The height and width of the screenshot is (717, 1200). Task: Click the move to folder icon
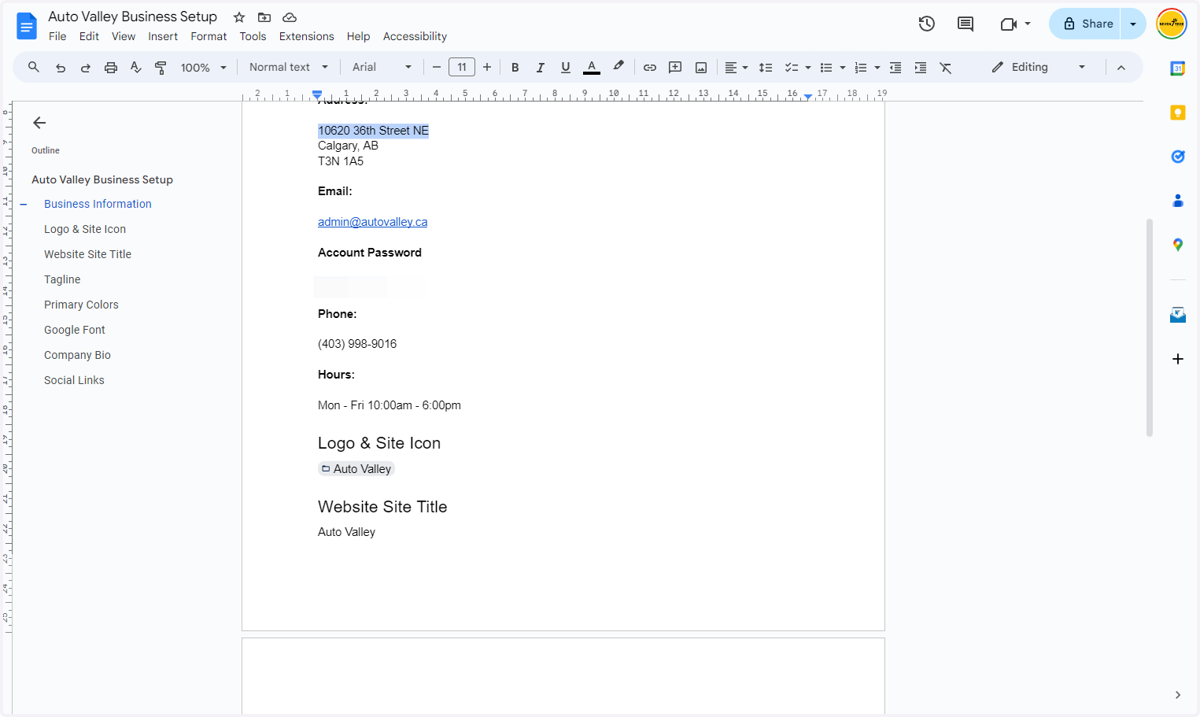264,18
